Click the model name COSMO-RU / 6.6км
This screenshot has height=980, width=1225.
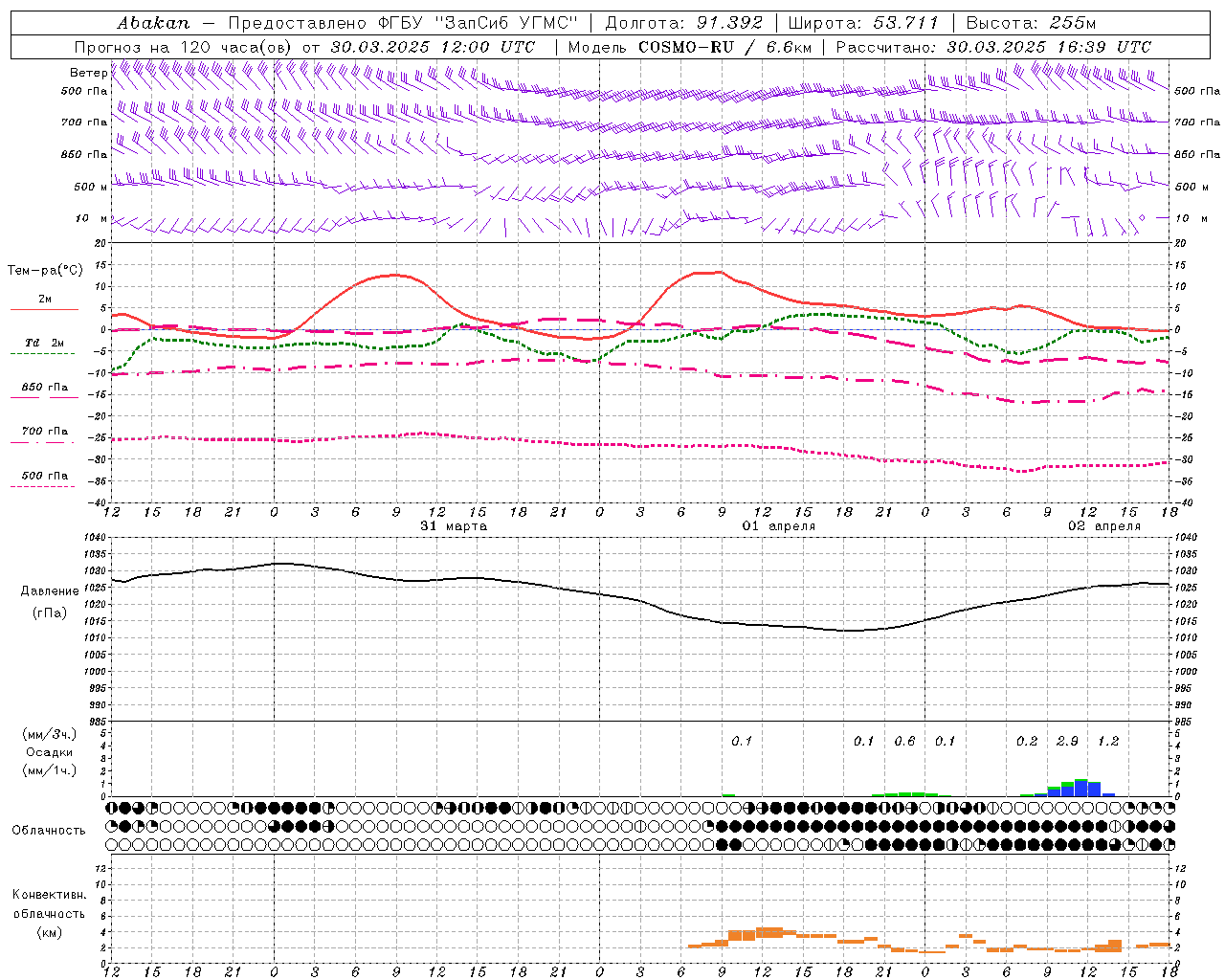pyautogui.click(x=724, y=47)
